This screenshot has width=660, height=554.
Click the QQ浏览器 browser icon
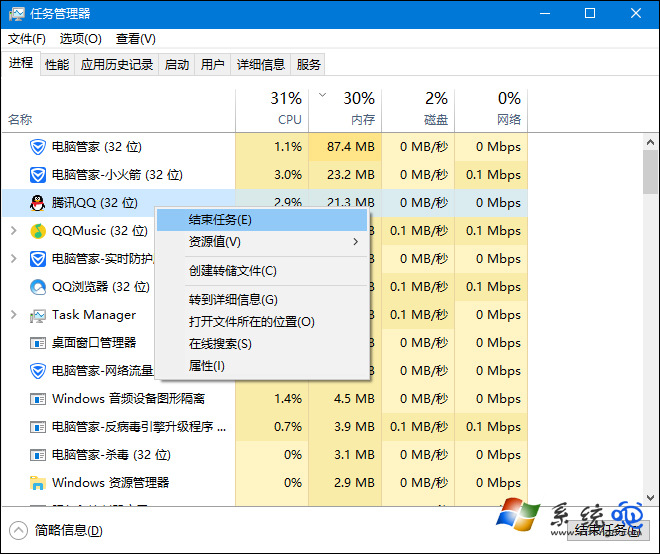click(x=38, y=287)
